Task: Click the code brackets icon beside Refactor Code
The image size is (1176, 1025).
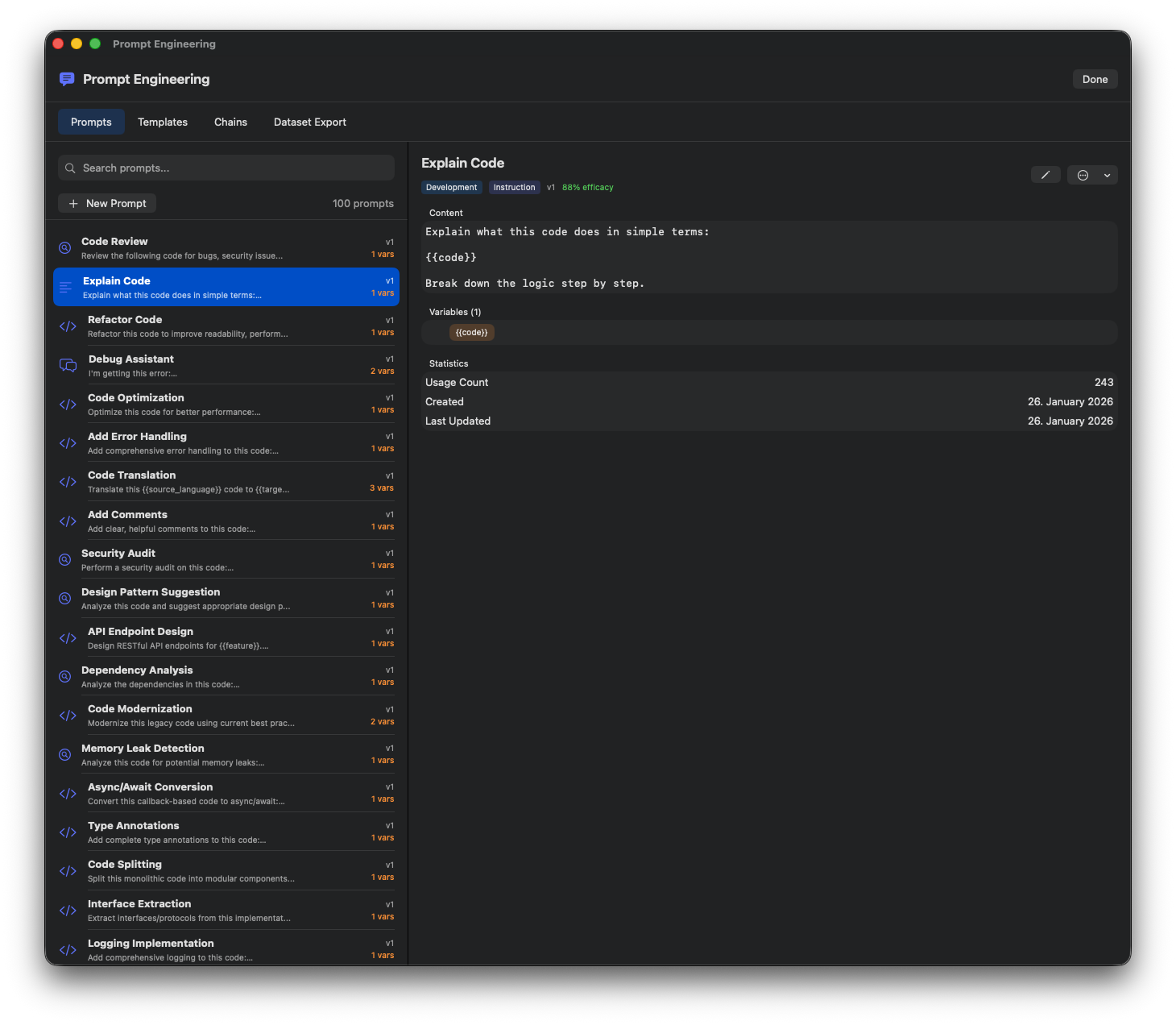Action: click(x=68, y=326)
